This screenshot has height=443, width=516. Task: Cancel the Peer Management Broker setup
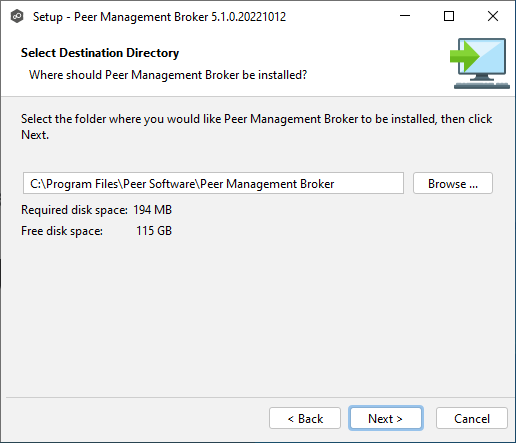[472, 418]
